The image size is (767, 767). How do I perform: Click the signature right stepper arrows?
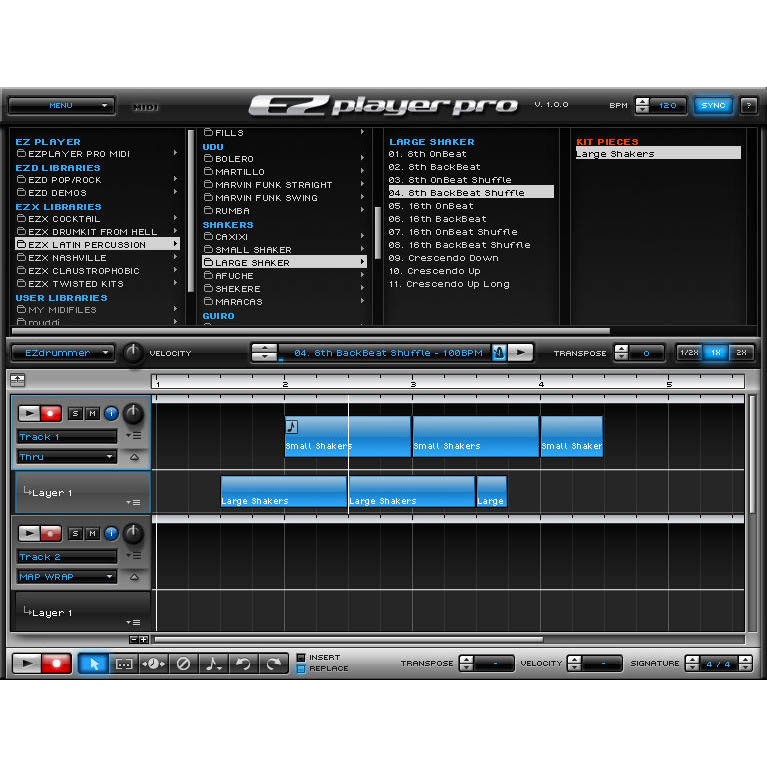click(x=745, y=663)
